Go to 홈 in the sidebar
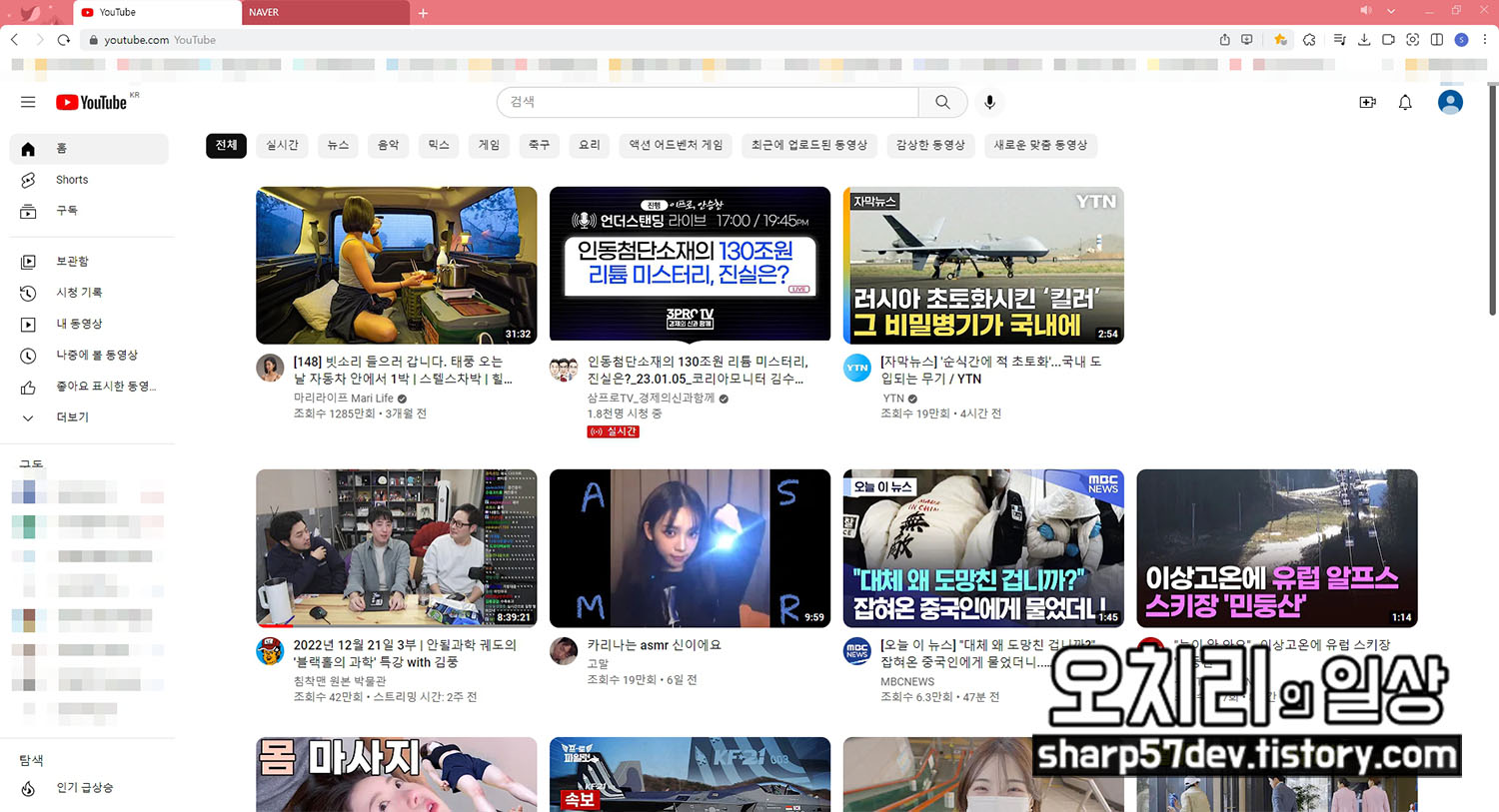This screenshot has width=1499, height=812. pos(89,149)
